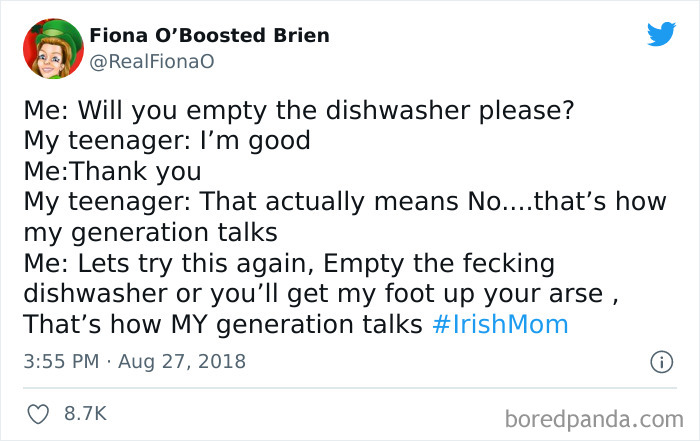Click the Twitter bird logo
This screenshot has height=441, width=700.
click(x=661, y=33)
